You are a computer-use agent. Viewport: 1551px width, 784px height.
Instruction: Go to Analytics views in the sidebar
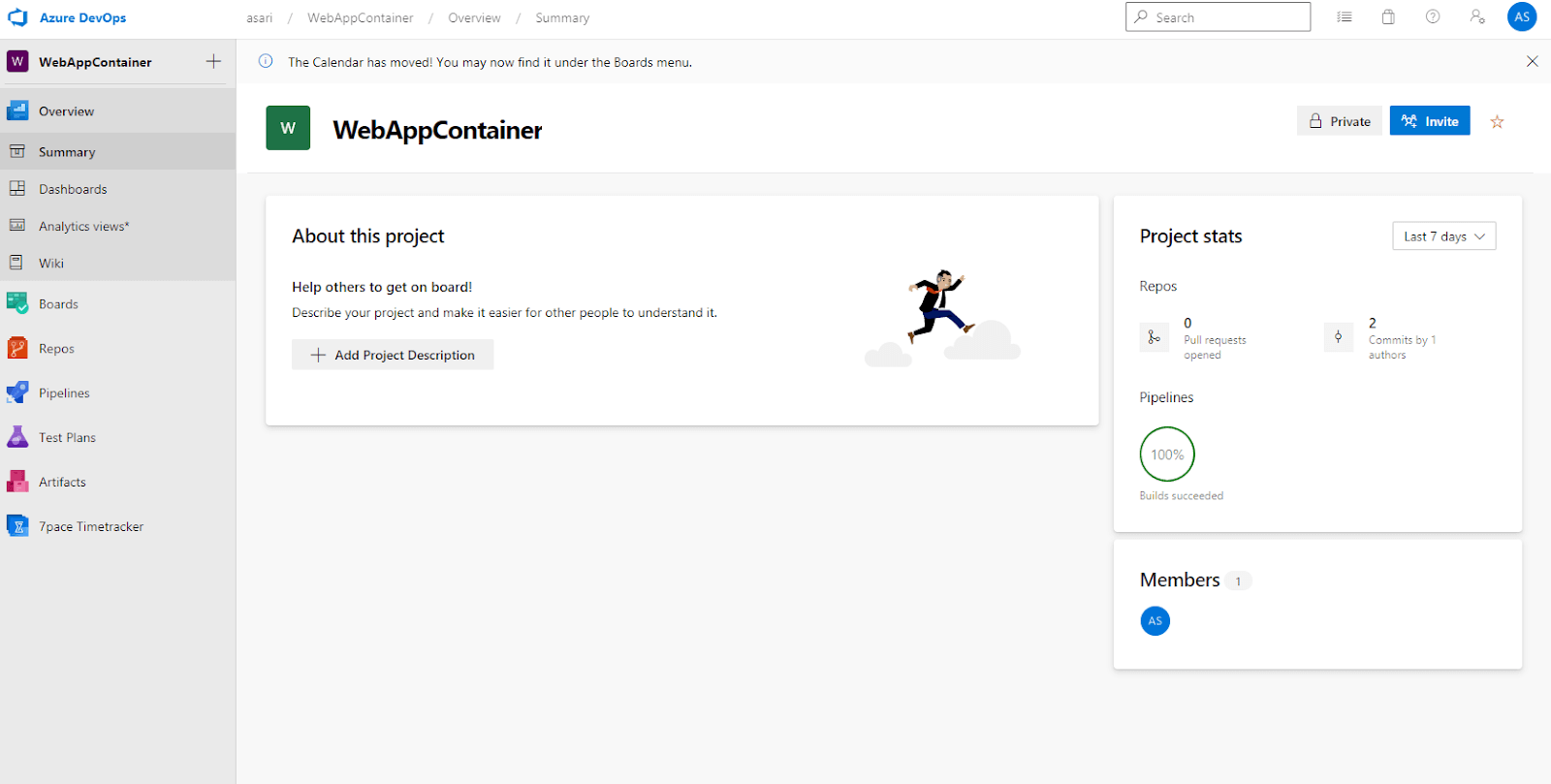pos(84,226)
